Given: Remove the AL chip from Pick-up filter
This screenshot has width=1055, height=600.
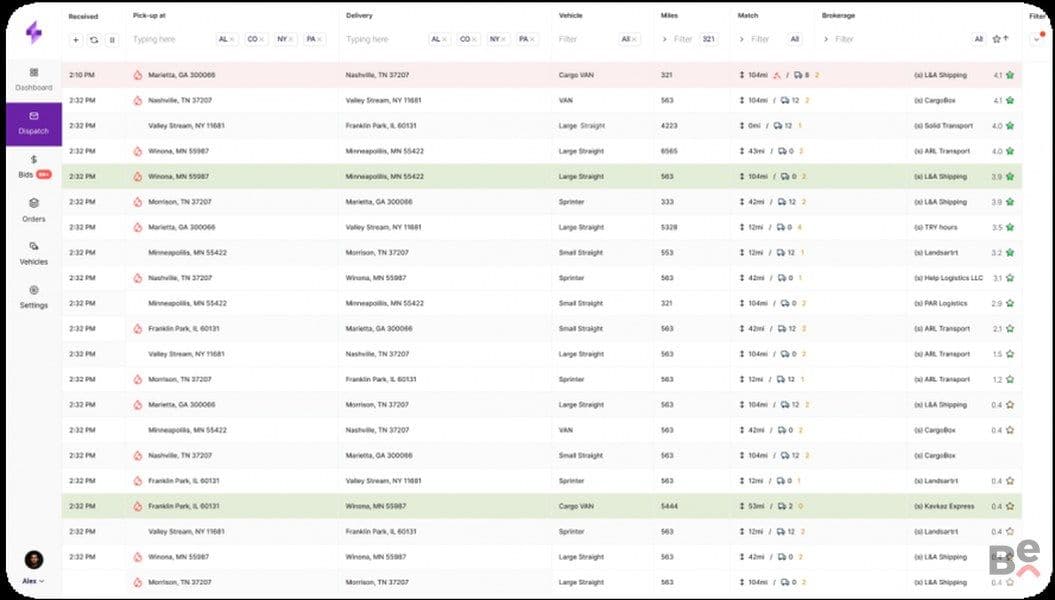Looking at the screenshot, I should coord(232,40).
